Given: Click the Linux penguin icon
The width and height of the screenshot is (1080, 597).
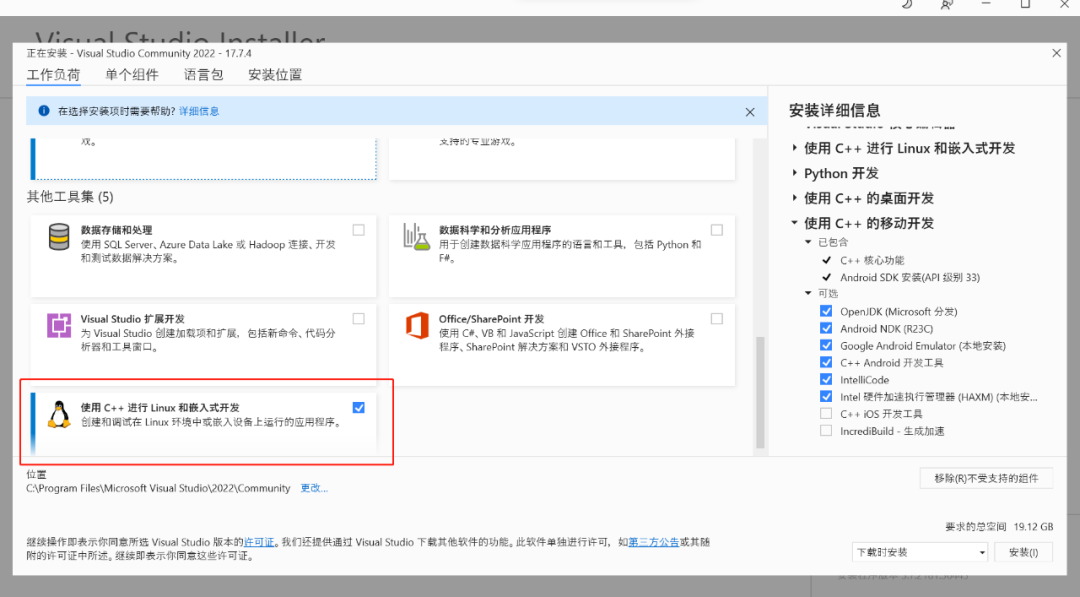Looking at the screenshot, I should tap(59, 414).
